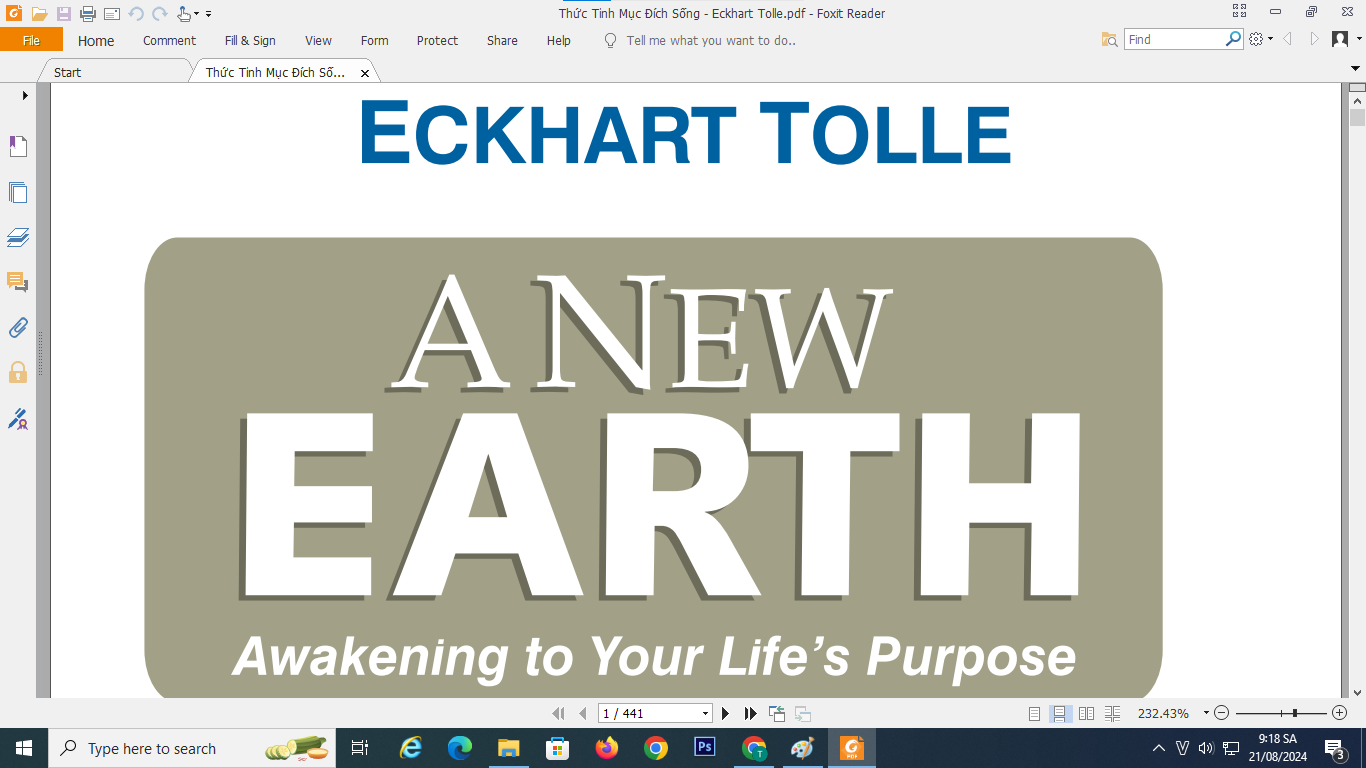The image size is (1366, 768).
Task: Open the Pages thumbnails panel in the sidebar
Action: pos(18,192)
